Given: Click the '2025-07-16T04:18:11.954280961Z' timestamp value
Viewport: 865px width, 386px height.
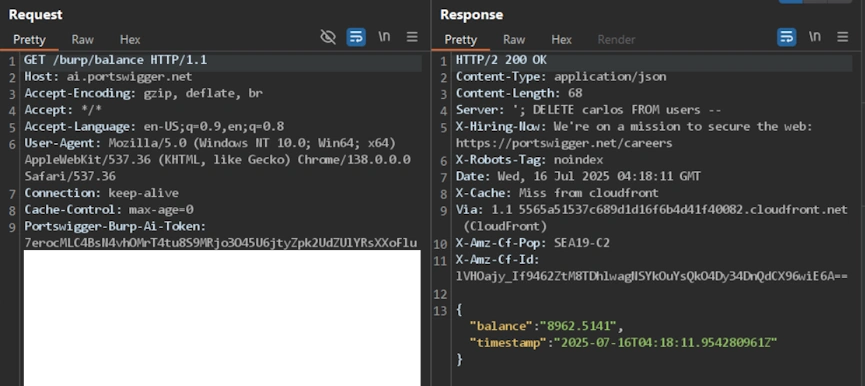Looking at the screenshot, I should (x=666, y=342).
